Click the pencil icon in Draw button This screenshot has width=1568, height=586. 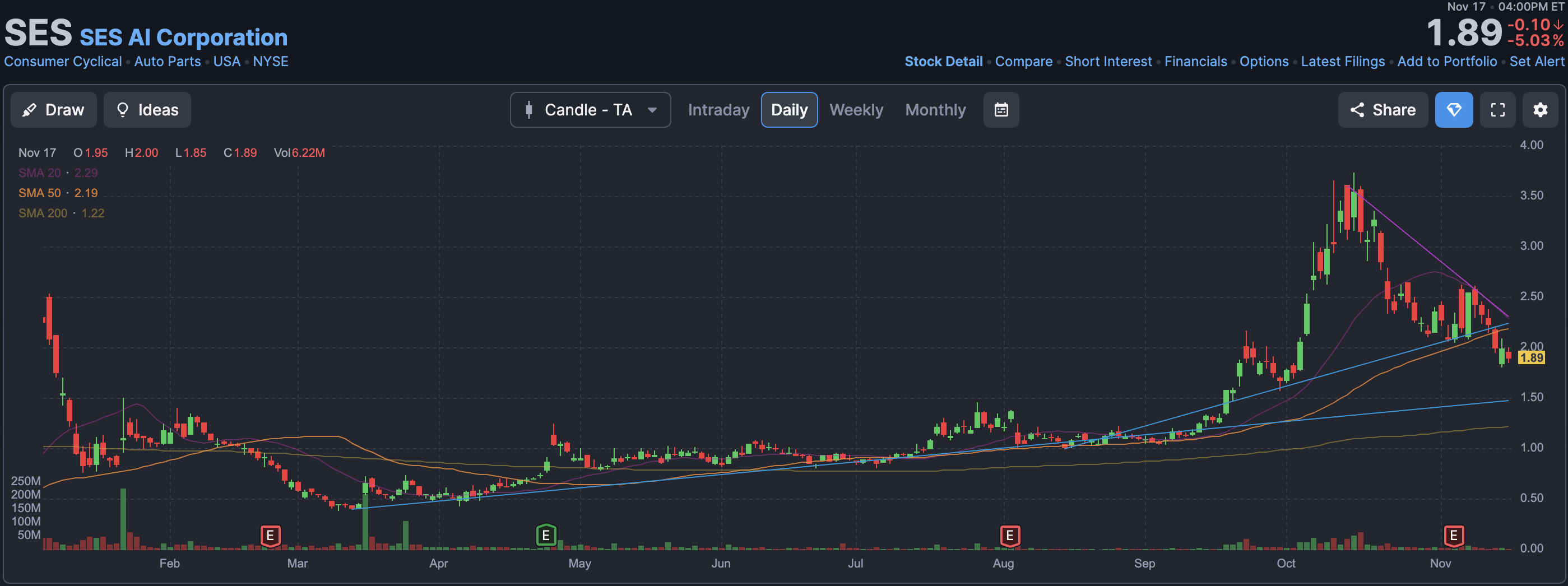click(29, 110)
